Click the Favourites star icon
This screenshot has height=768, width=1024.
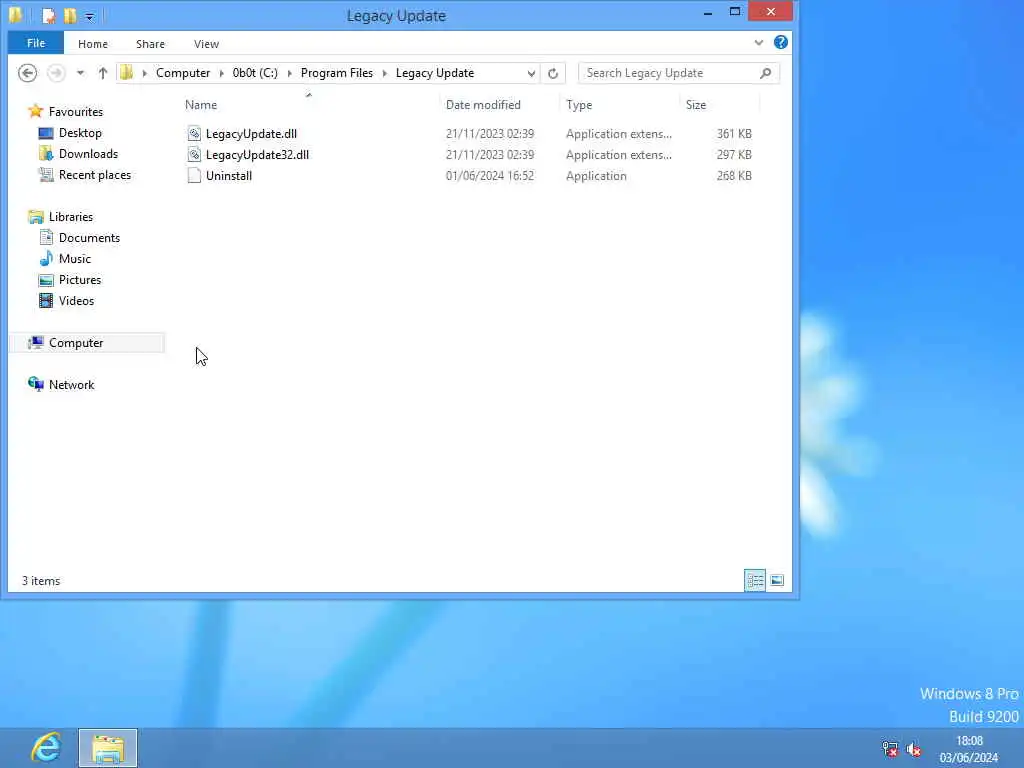pos(36,111)
